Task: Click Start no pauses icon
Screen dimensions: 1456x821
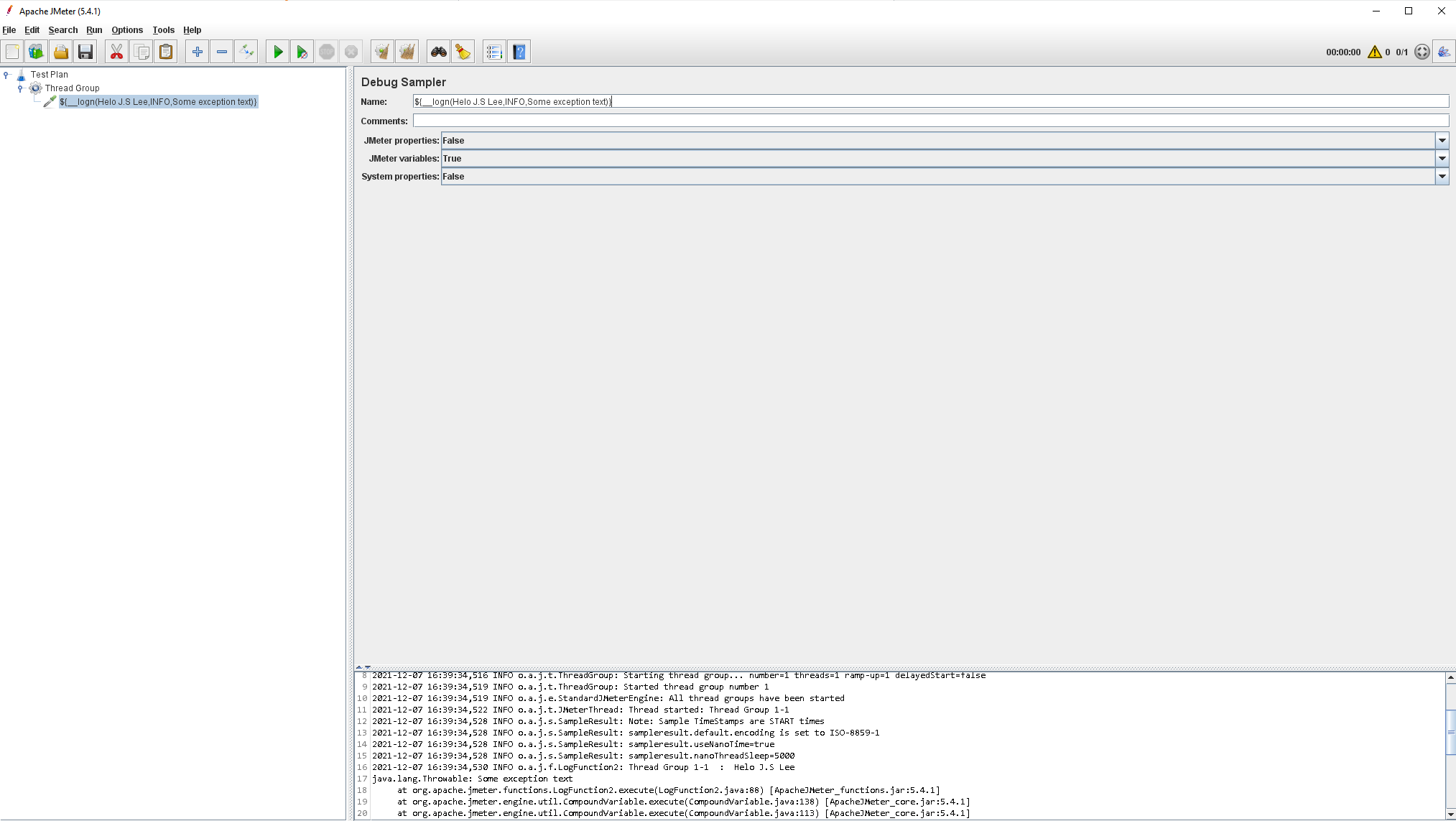Action: click(x=302, y=52)
